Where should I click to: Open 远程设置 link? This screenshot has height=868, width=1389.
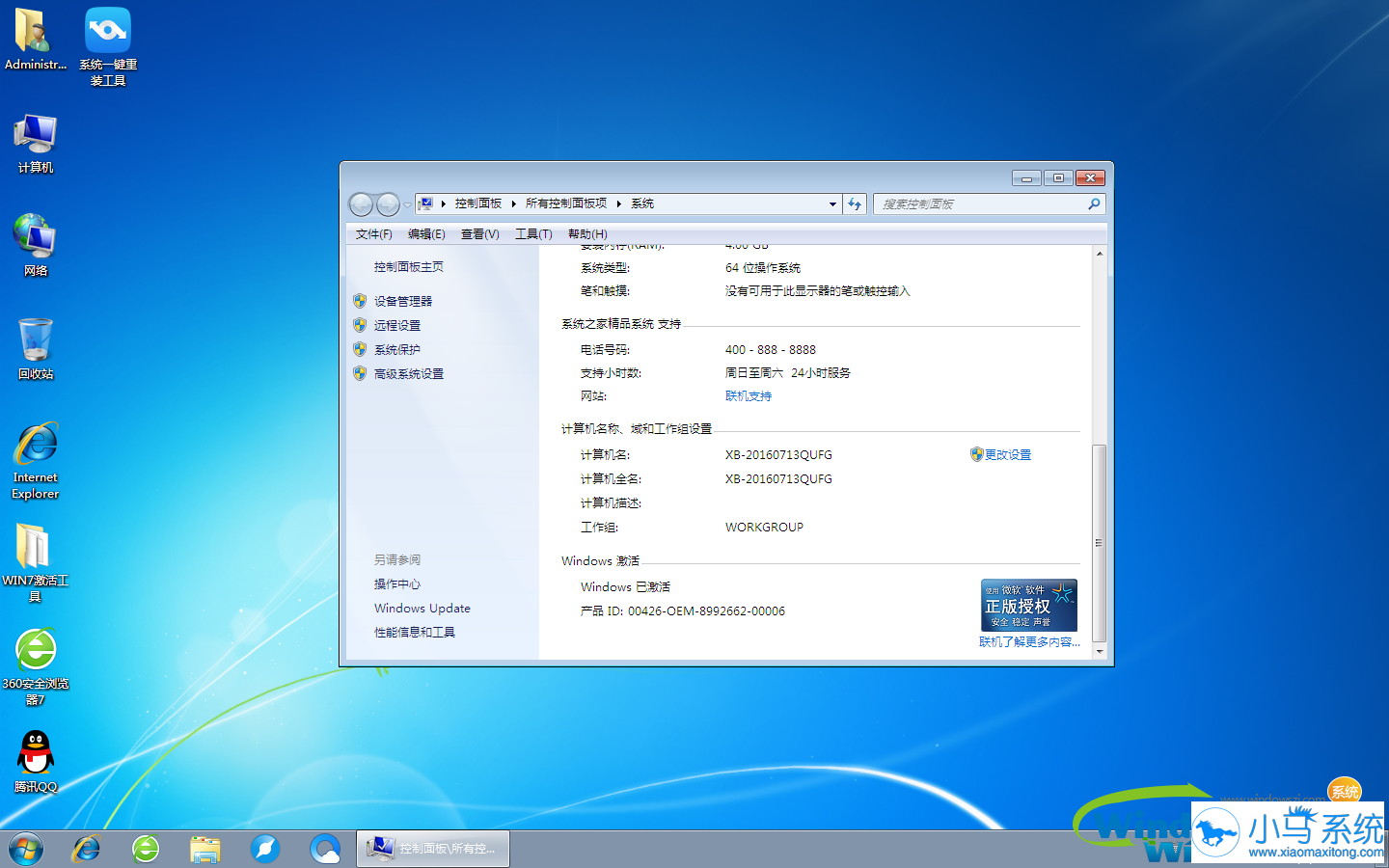(397, 326)
